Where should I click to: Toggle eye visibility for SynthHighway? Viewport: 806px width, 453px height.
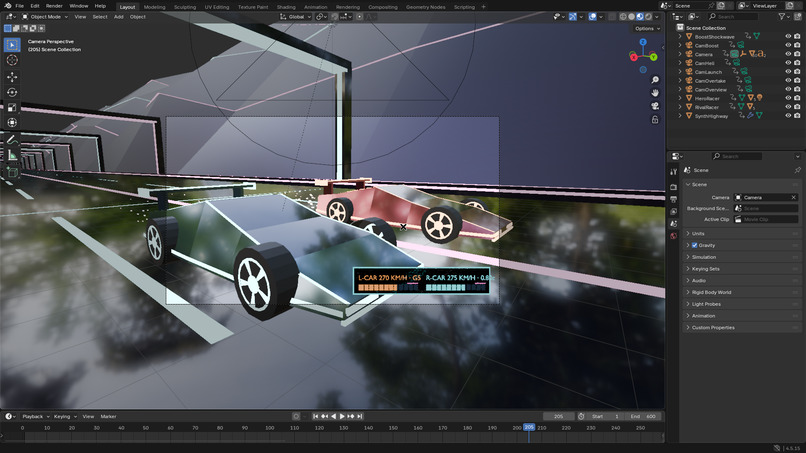click(x=788, y=116)
